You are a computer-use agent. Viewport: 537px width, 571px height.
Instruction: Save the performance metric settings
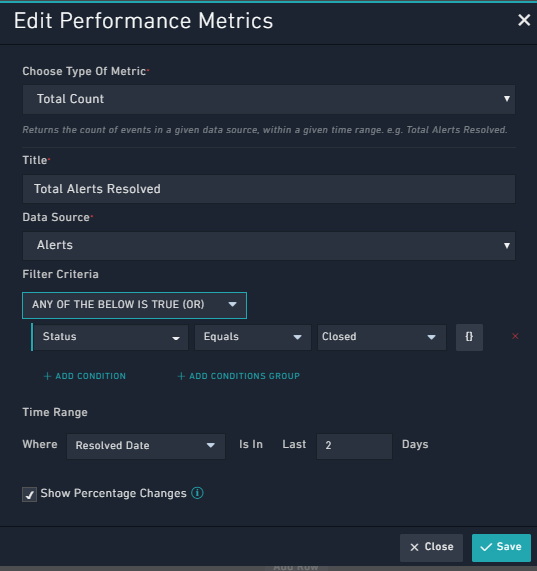click(x=501, y=547)
